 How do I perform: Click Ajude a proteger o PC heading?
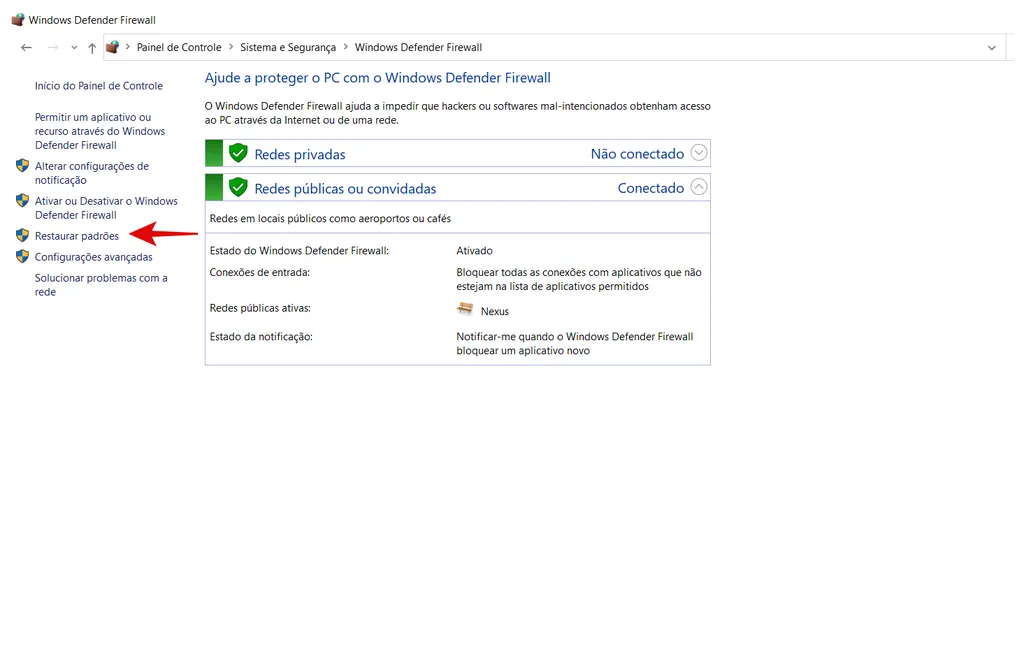coord(377,78)
